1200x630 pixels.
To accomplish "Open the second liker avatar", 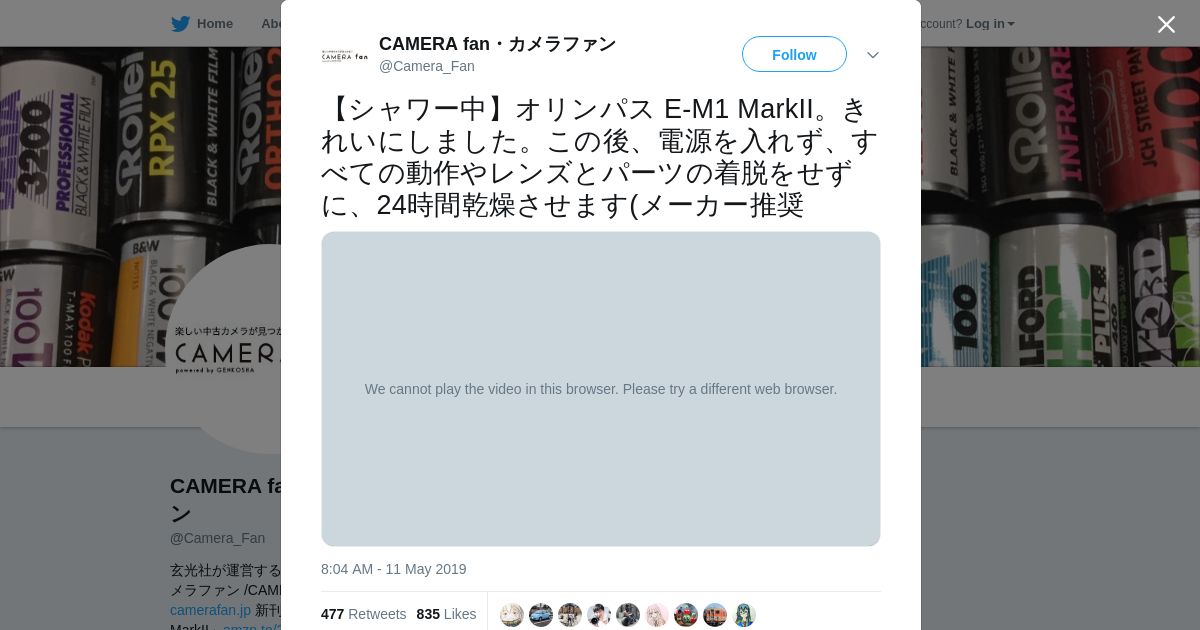I will click(x=541, y=615).
